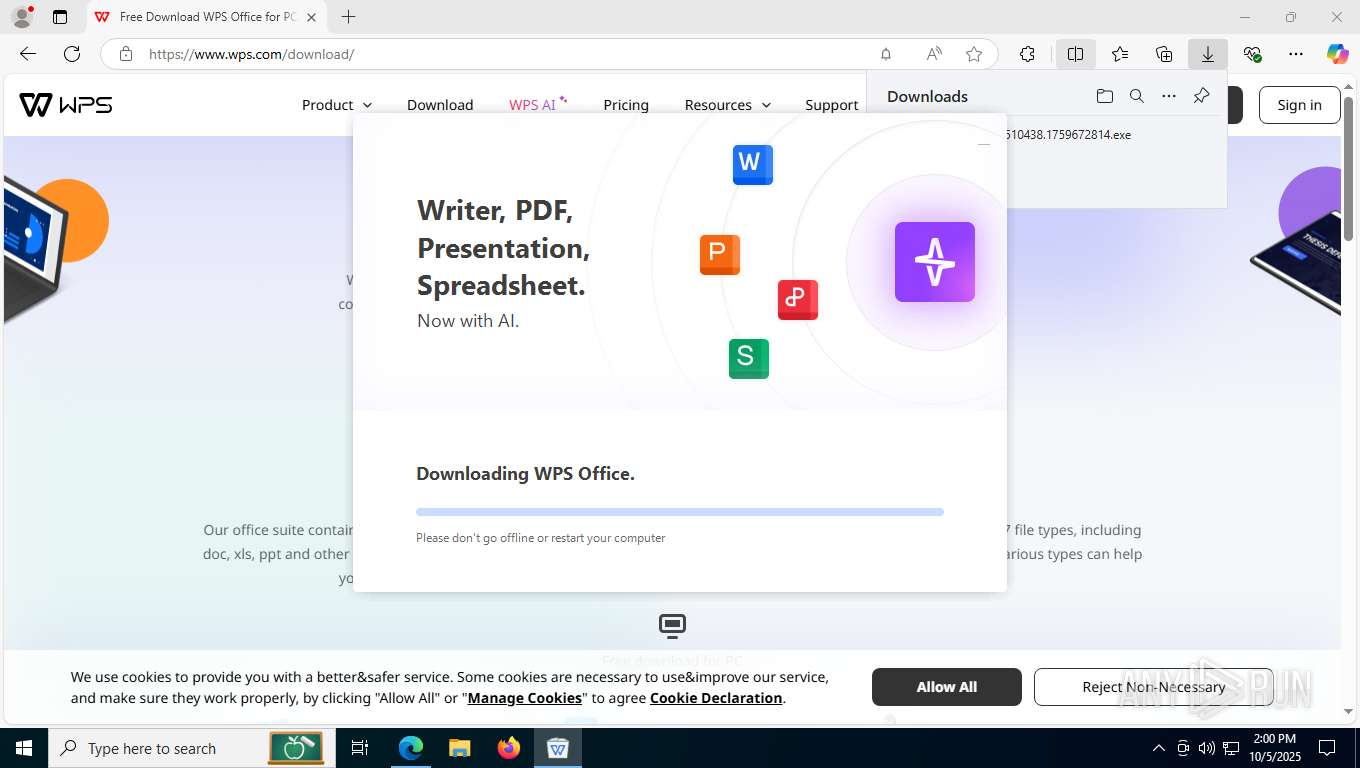Open the WPS installer taskbar icon
This screenshot has width=1360, height=768.
[557, 748]
